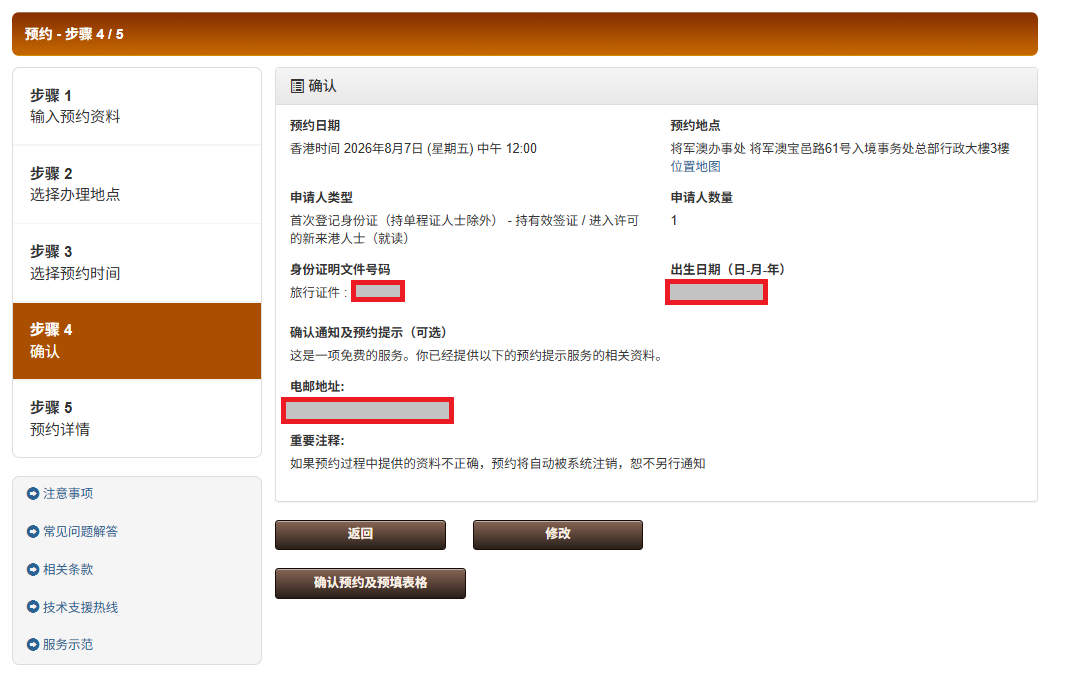Click the 申请人类型 description text
Viewport: 1074px width, 699px height.
[x=464, y=229]
